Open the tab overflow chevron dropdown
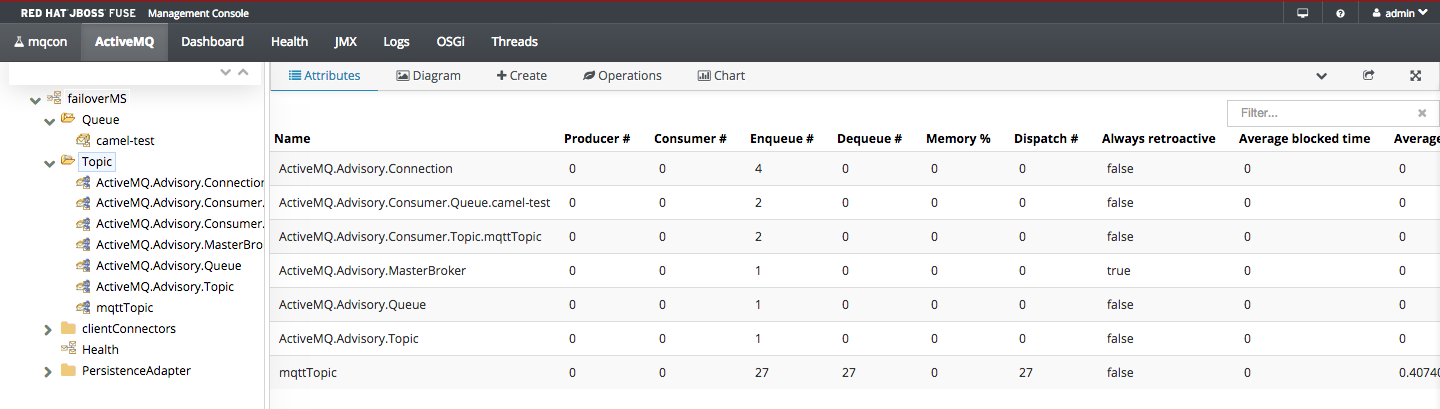The width and height of the screenshot is (1440, 409). 1321,76
